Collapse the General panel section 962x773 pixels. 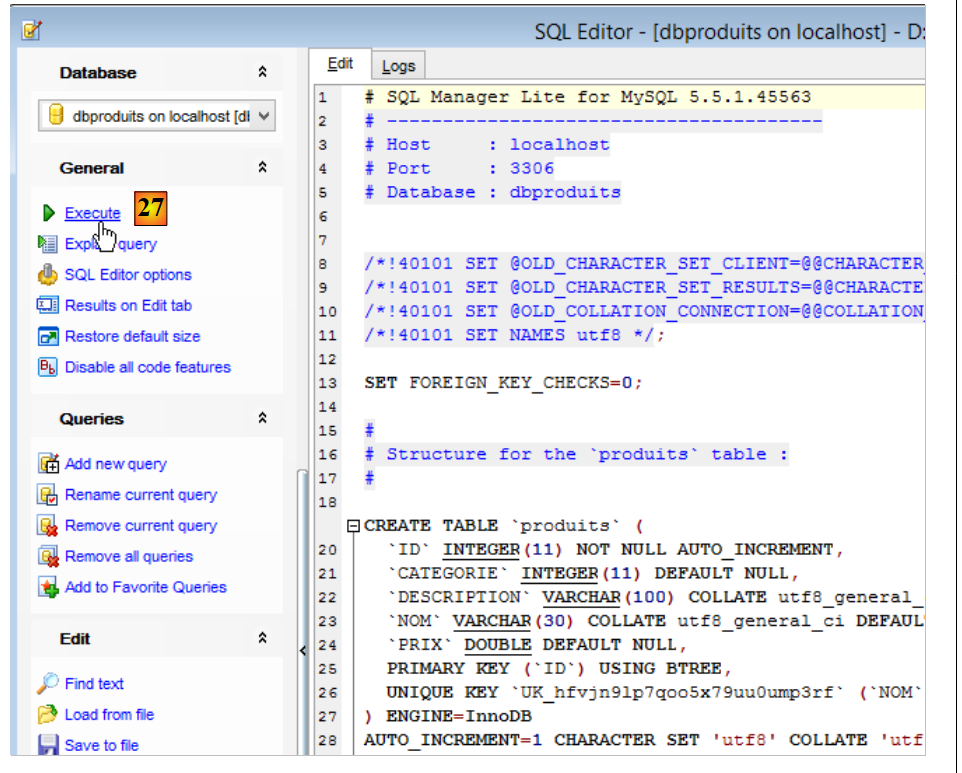pyautogui.click(x=262, y=168)
